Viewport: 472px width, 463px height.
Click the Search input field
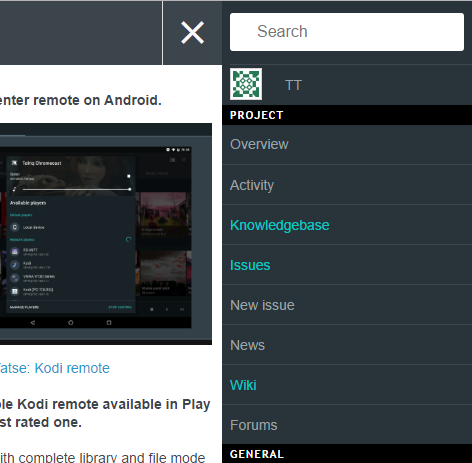click(347, 32)
